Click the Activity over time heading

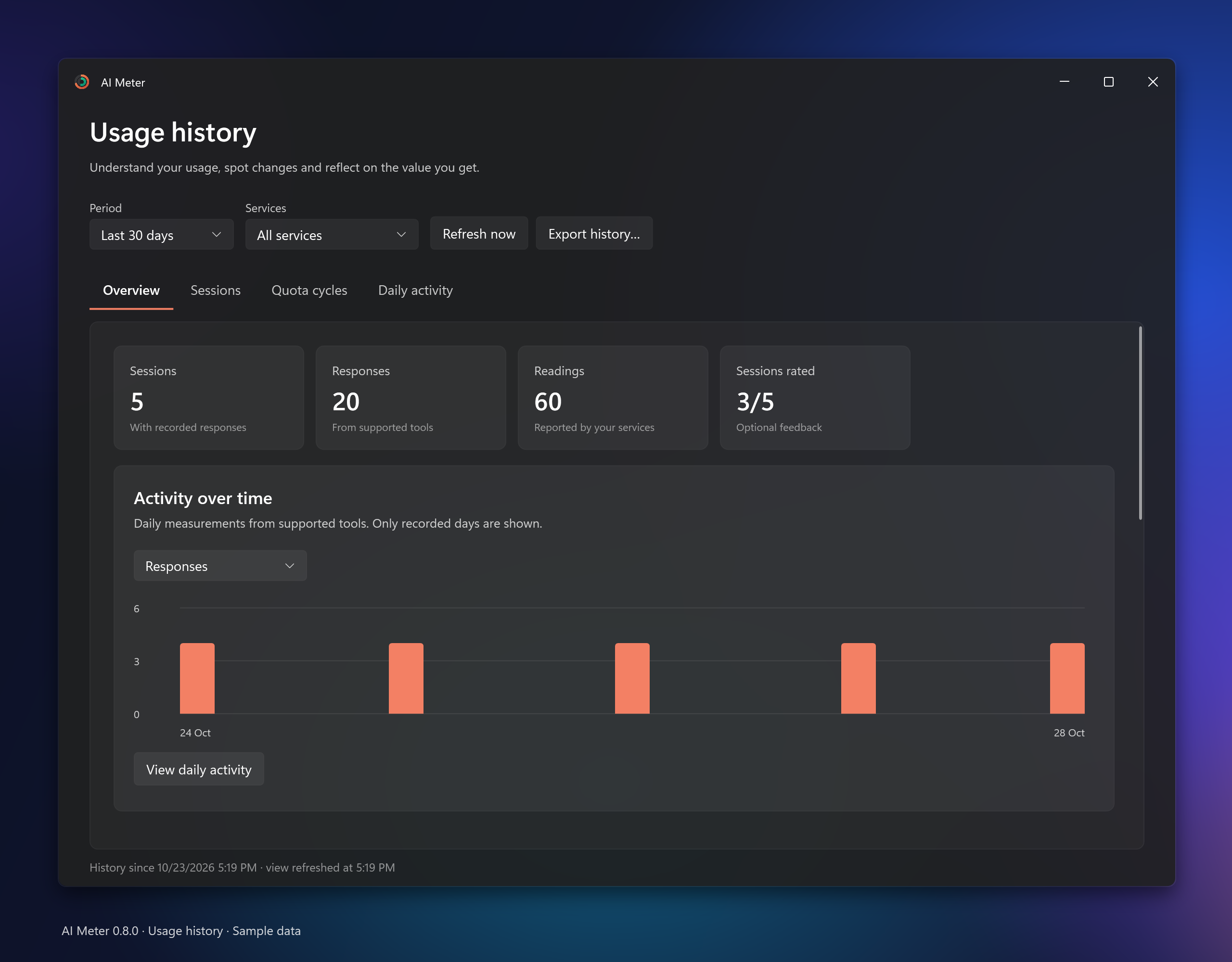(203, 498)
